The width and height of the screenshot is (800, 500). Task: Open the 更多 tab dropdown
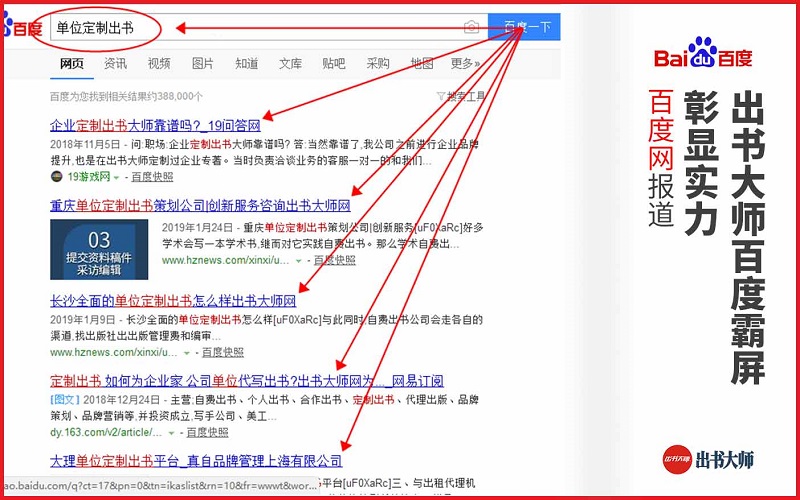tap(465, 64)
